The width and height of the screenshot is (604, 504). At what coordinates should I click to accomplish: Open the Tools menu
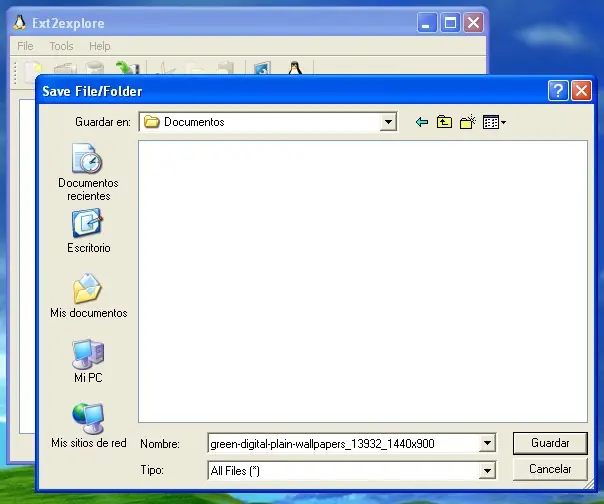pyautogui.click(x=61, y=46)
